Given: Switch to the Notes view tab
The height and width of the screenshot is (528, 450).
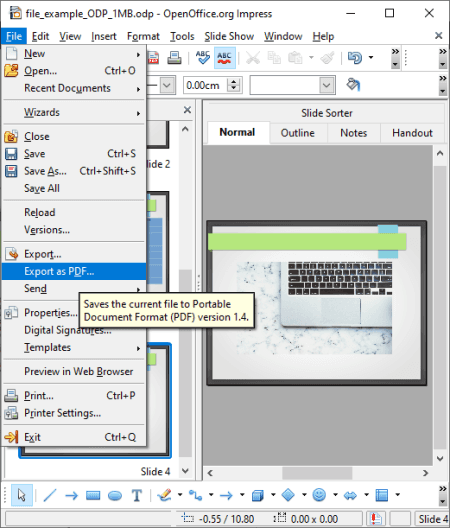Looking at the screenshot, I should 353,133.
